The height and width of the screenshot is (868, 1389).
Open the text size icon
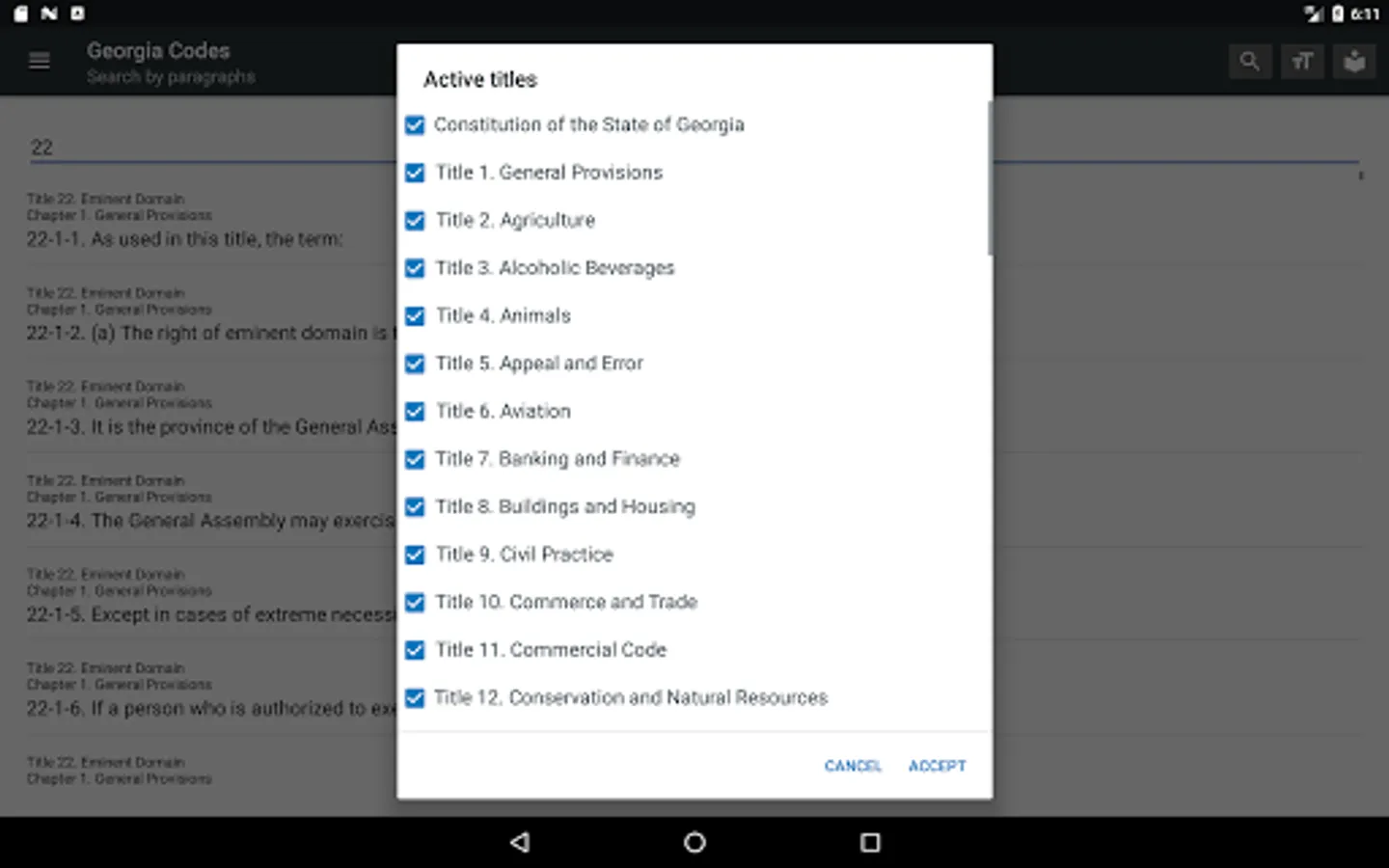click(1302, 62)
